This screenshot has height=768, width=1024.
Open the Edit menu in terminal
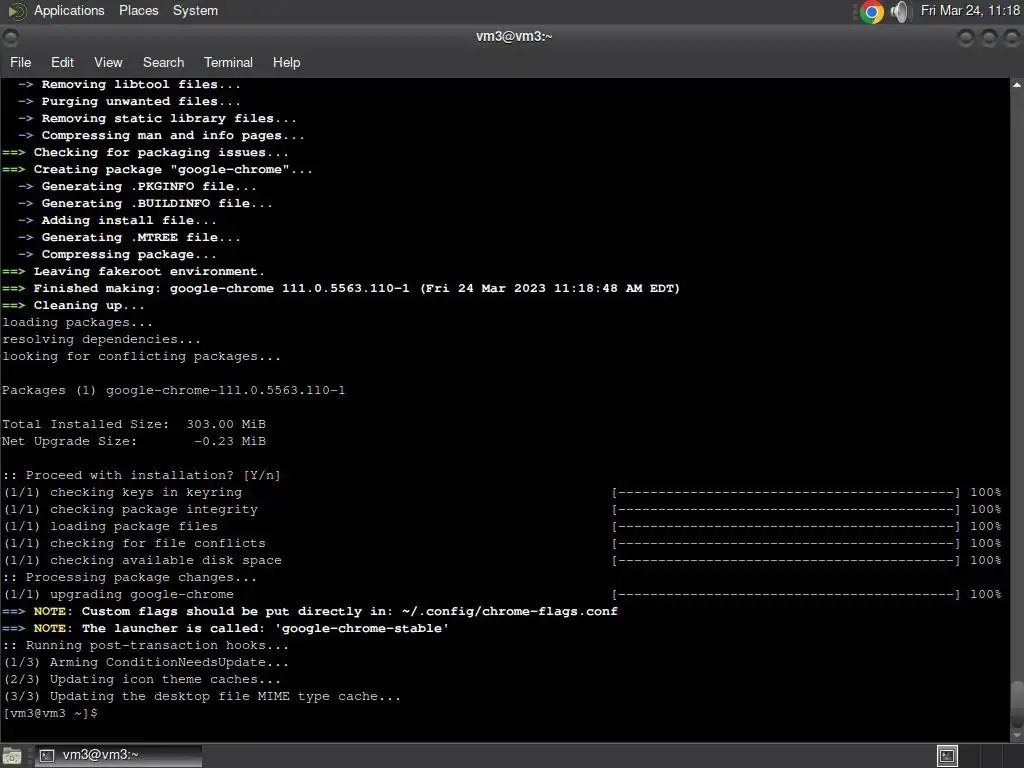tap(62, 63)
